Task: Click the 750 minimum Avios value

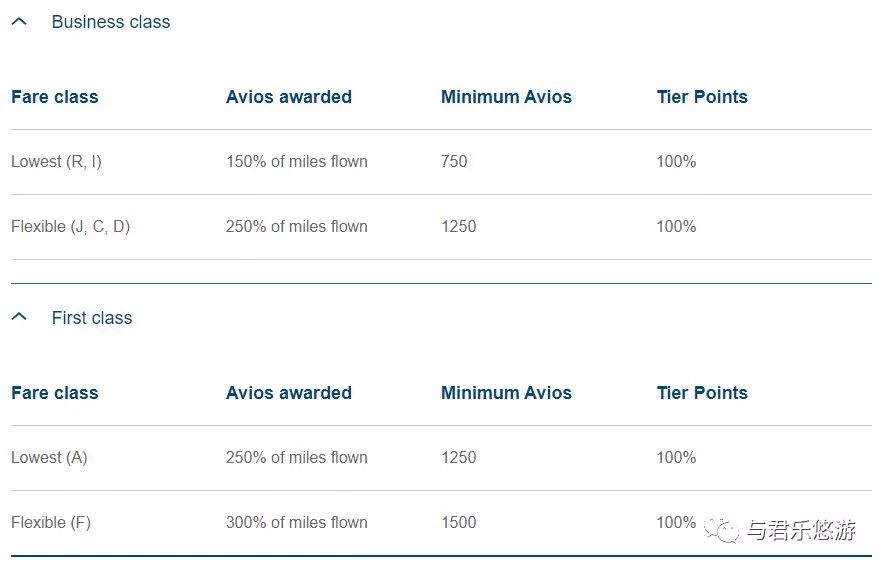Action: click(454, 162)
